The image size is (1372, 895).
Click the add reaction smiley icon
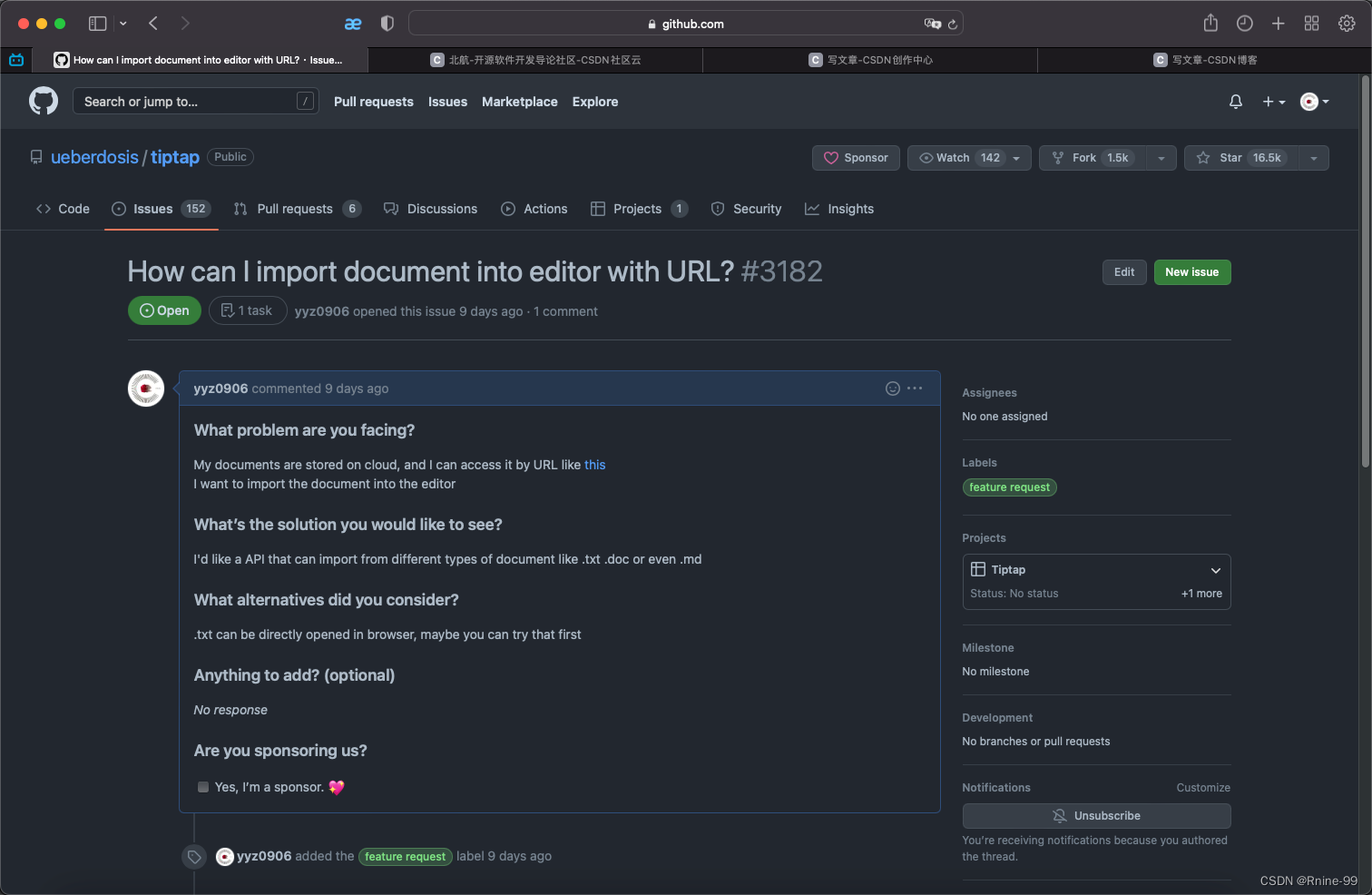[893, 388]
